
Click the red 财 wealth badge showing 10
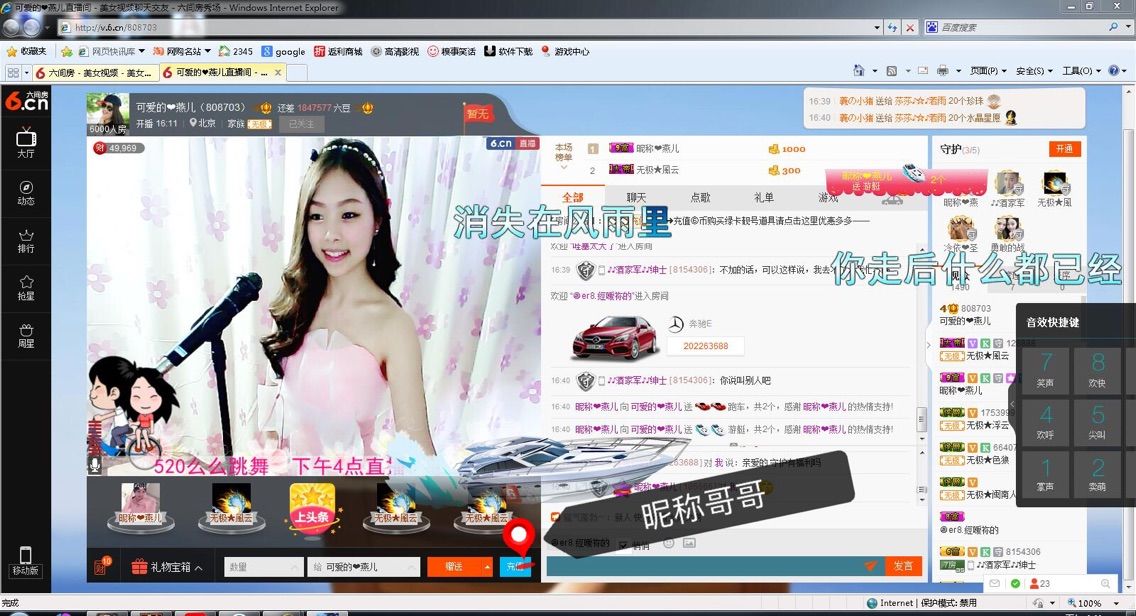(101, 566)
